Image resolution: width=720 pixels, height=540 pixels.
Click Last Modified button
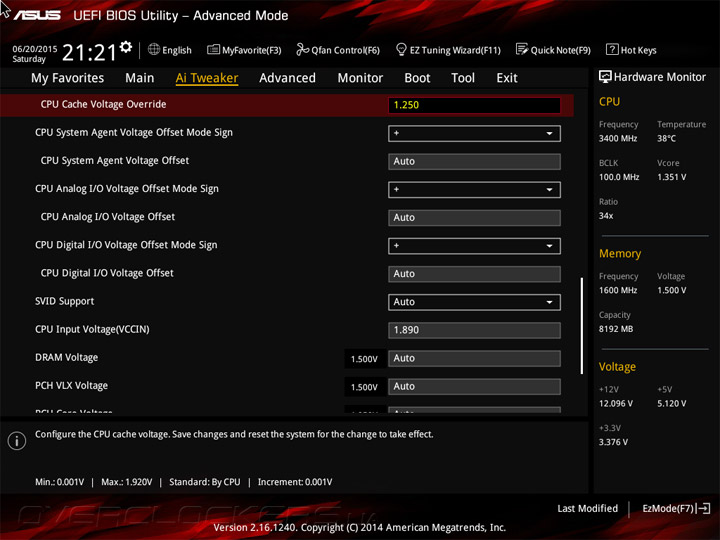pyautogui.click(x=587, y=508)
